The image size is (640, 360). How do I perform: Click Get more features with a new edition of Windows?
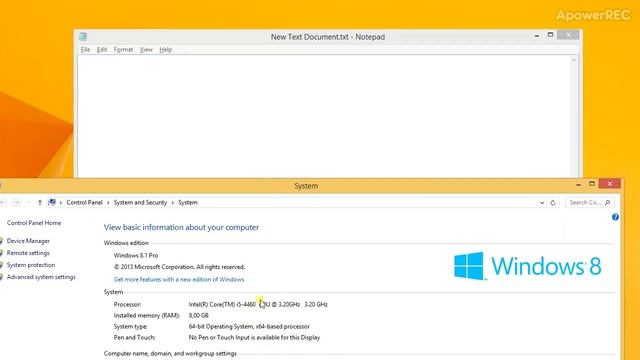[179, 280]
